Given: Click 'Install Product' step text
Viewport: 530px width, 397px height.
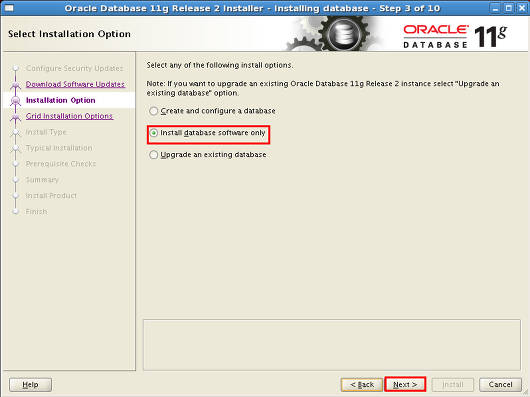Looking at the screenshot, I should [x=51, y=195].
